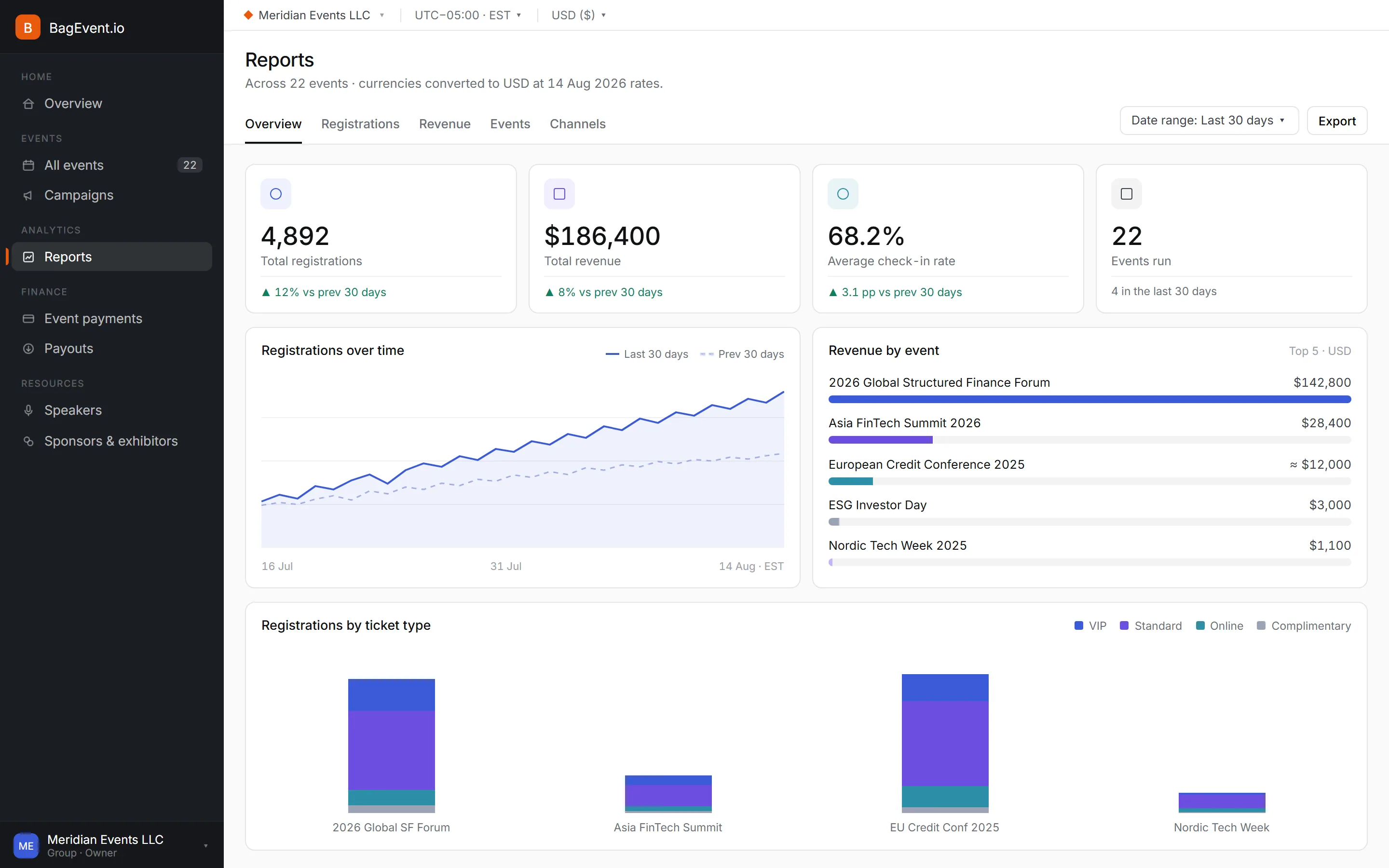Open the UTC-05:00 EST timezone dropdown
This screenshot has height=868, width=1389.
click(468, 15)
